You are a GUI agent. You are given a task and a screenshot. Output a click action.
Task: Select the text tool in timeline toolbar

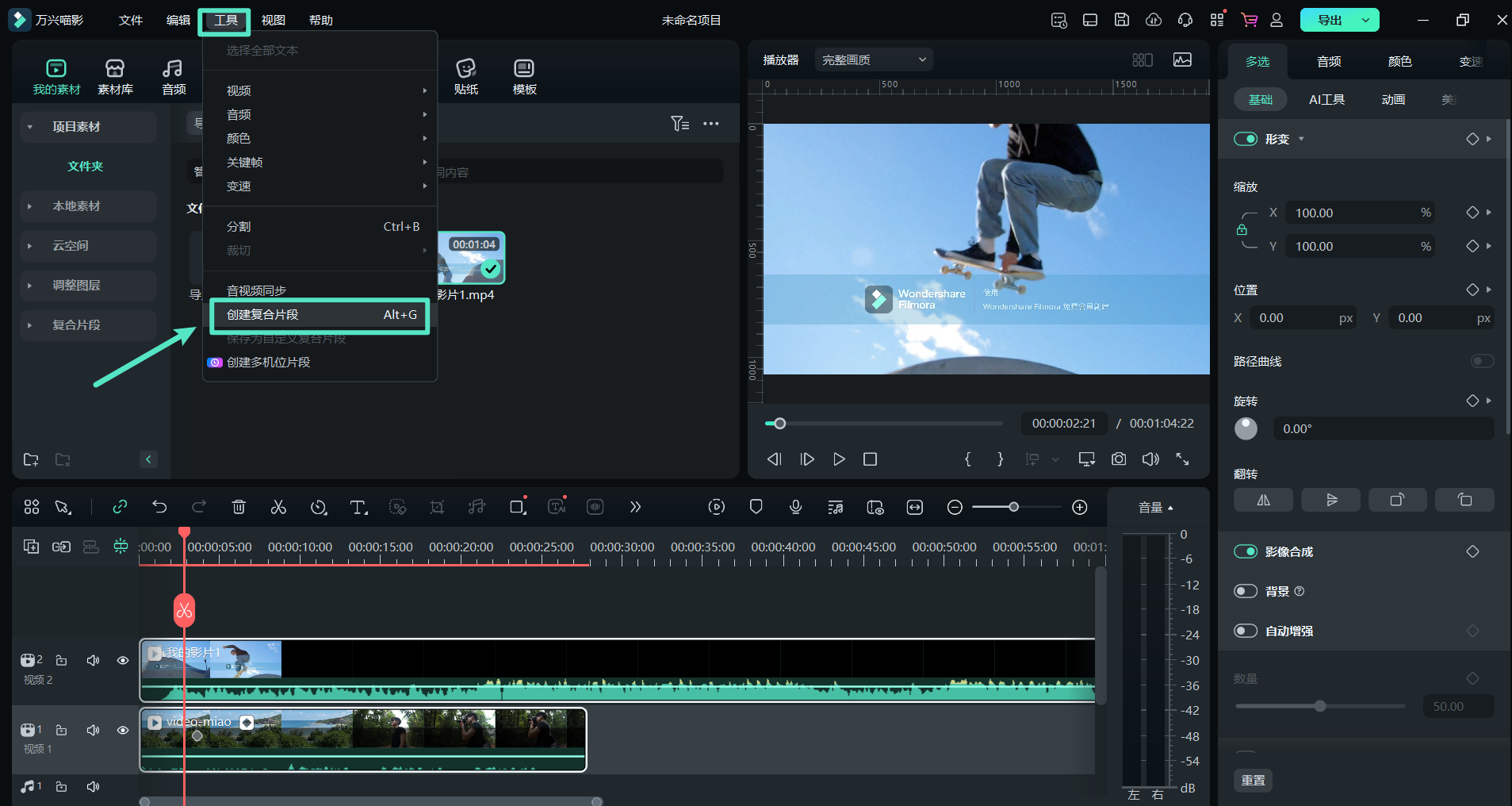(358, 507)
